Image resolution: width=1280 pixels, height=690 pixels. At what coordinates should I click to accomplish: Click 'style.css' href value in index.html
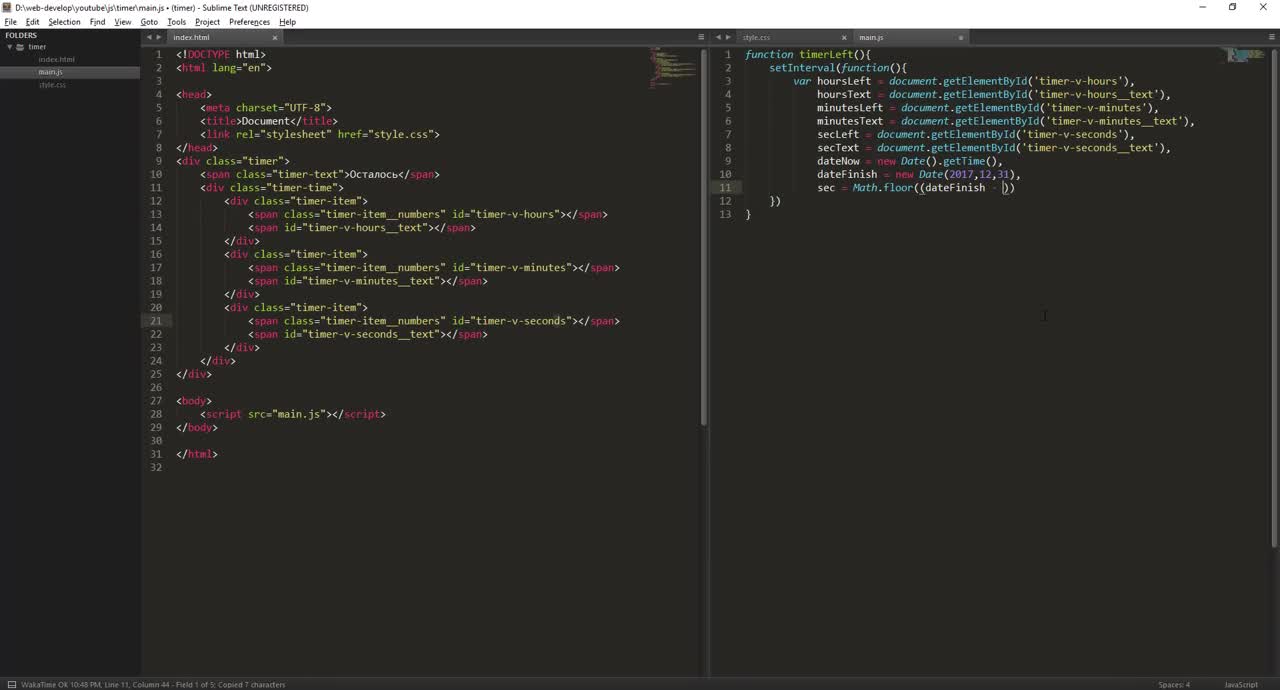coord(403,135)
